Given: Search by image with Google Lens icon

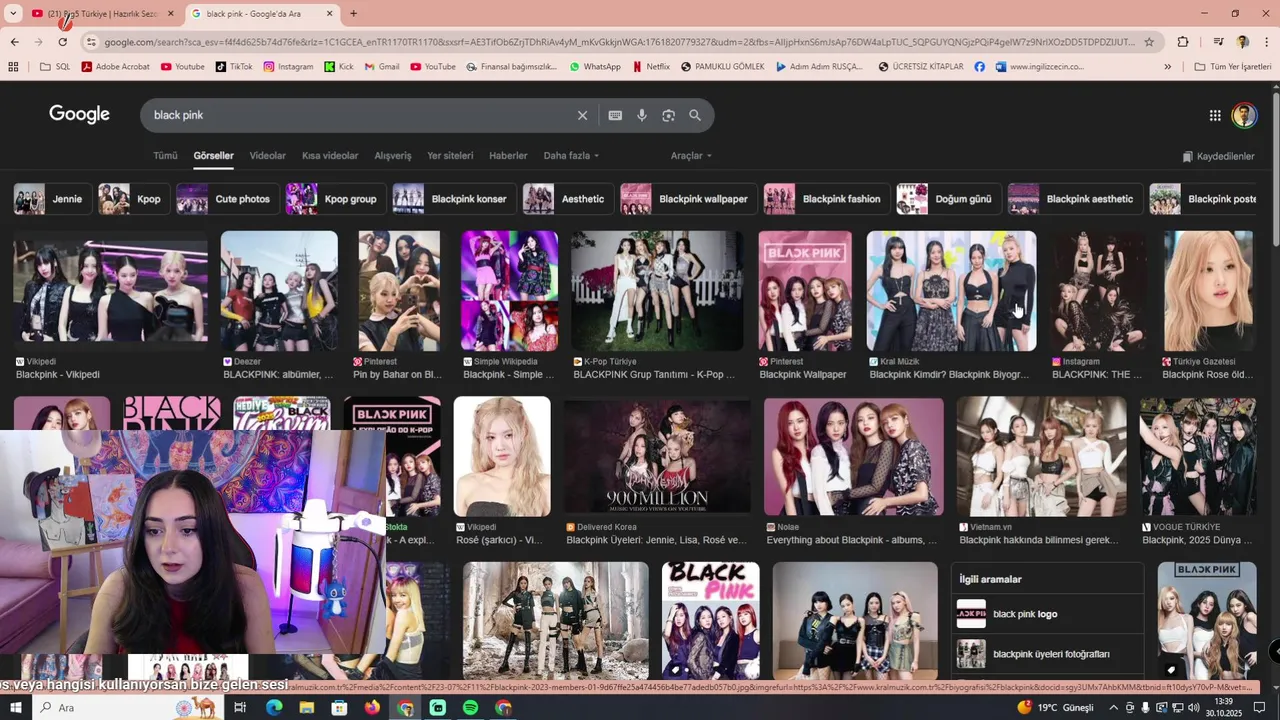Looking at the screenshot, I should [668, 115].
